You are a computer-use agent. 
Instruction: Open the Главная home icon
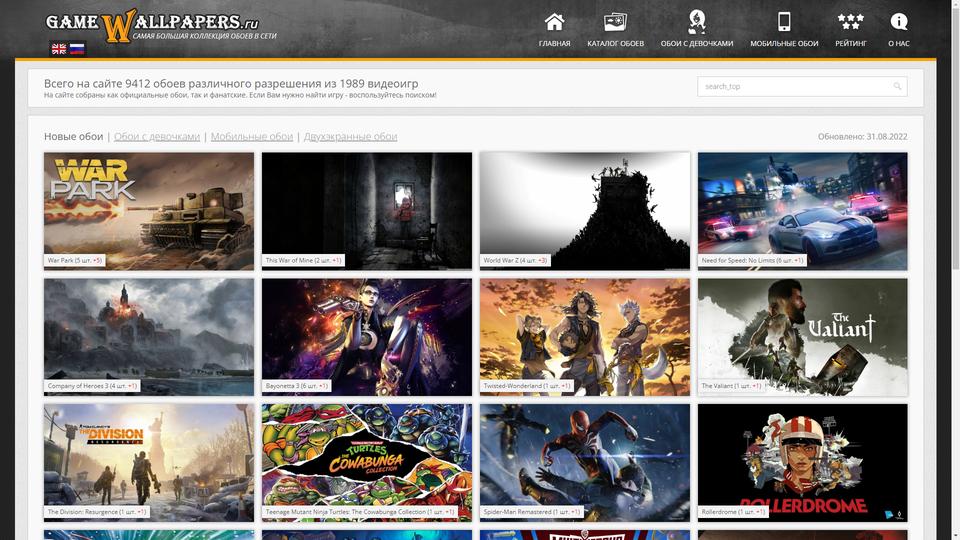(554, 22)
